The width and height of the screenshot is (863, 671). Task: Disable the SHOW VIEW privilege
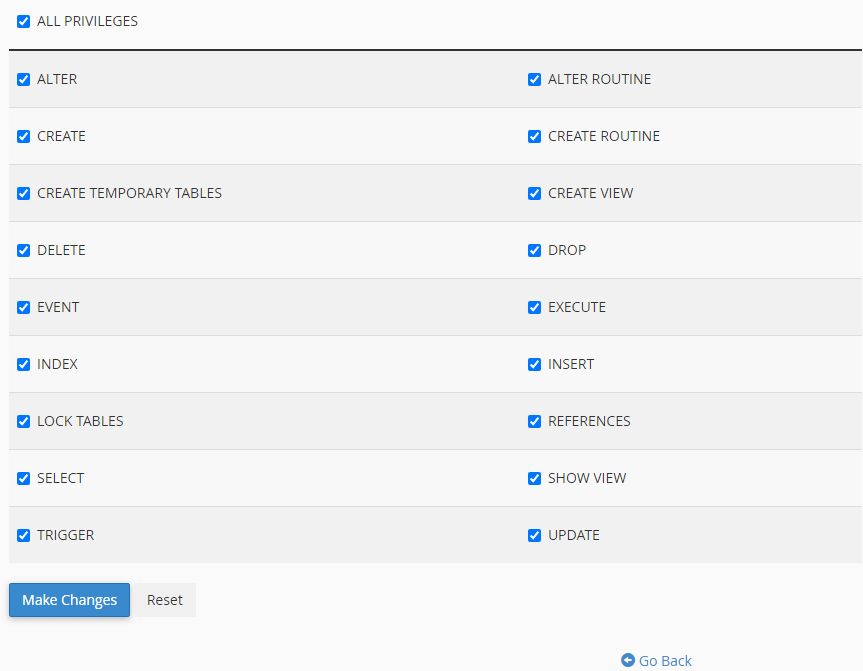pyautogui.click(x=535, y=478)
